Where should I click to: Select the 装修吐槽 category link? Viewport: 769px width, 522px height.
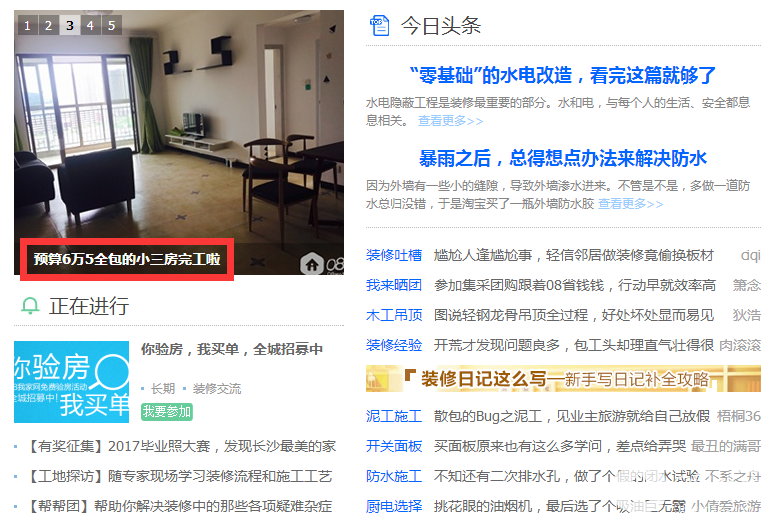[x=394, y=255]
